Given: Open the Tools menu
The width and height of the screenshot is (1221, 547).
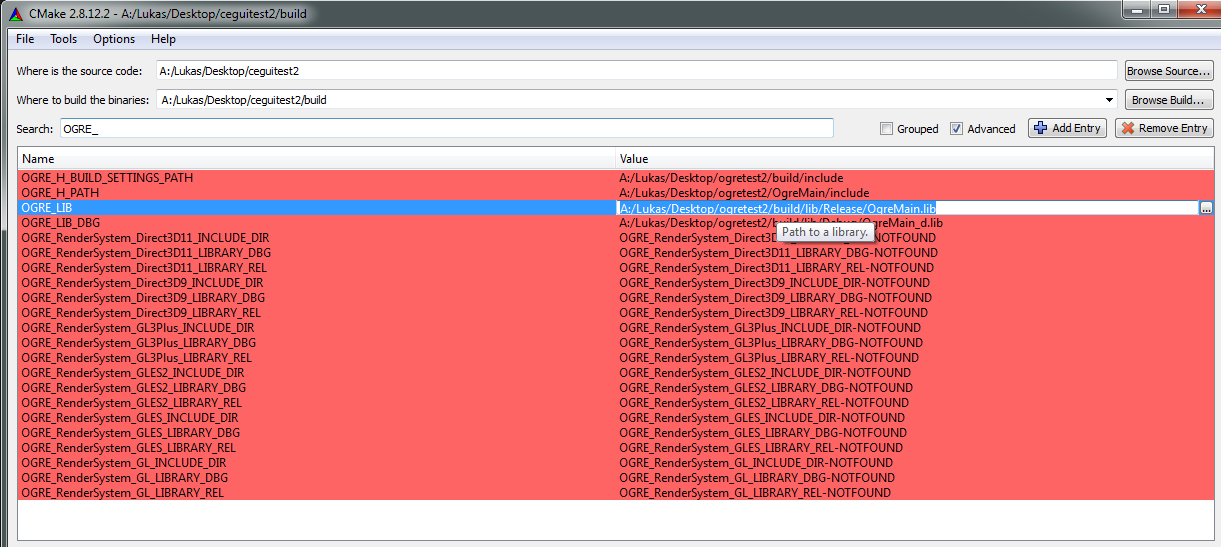Looking at the screenshot, I should click(64, 39).
